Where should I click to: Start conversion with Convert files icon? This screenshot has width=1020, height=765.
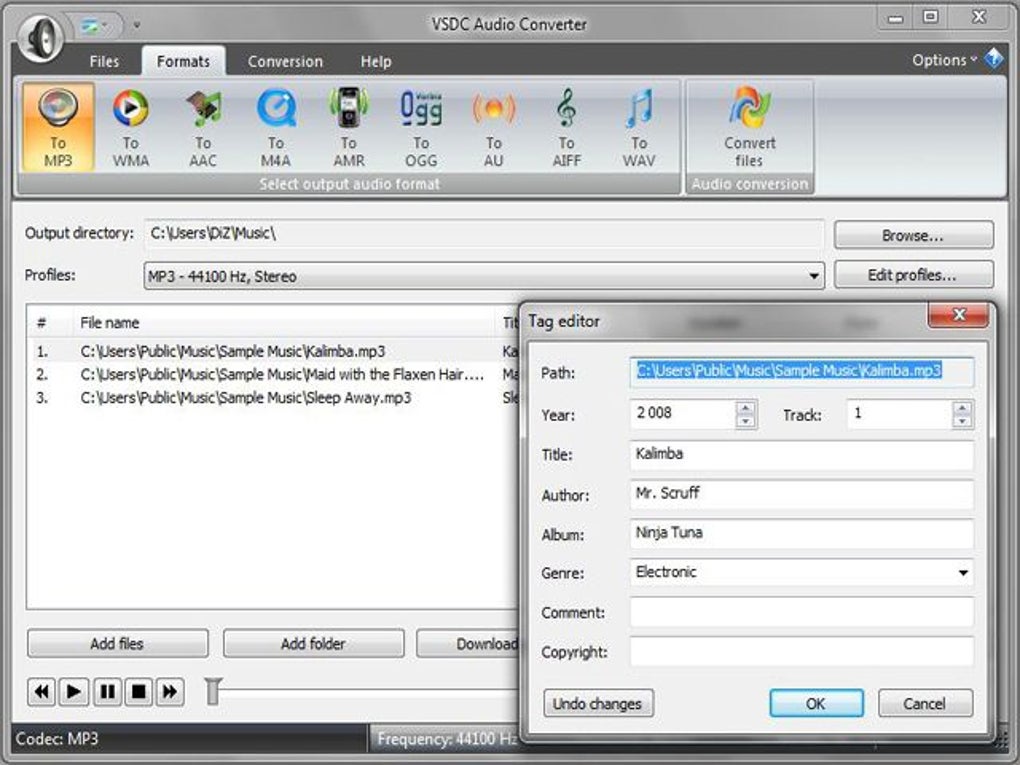(x=749, y=128)
